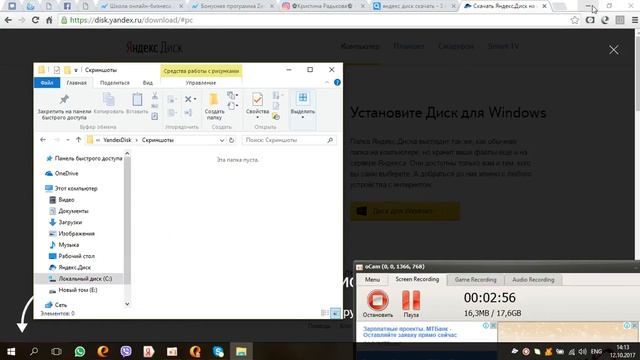Screen dimensions: 640x360
Task: Open Yandex Browser from the taskbar
Action: (149, 351)
